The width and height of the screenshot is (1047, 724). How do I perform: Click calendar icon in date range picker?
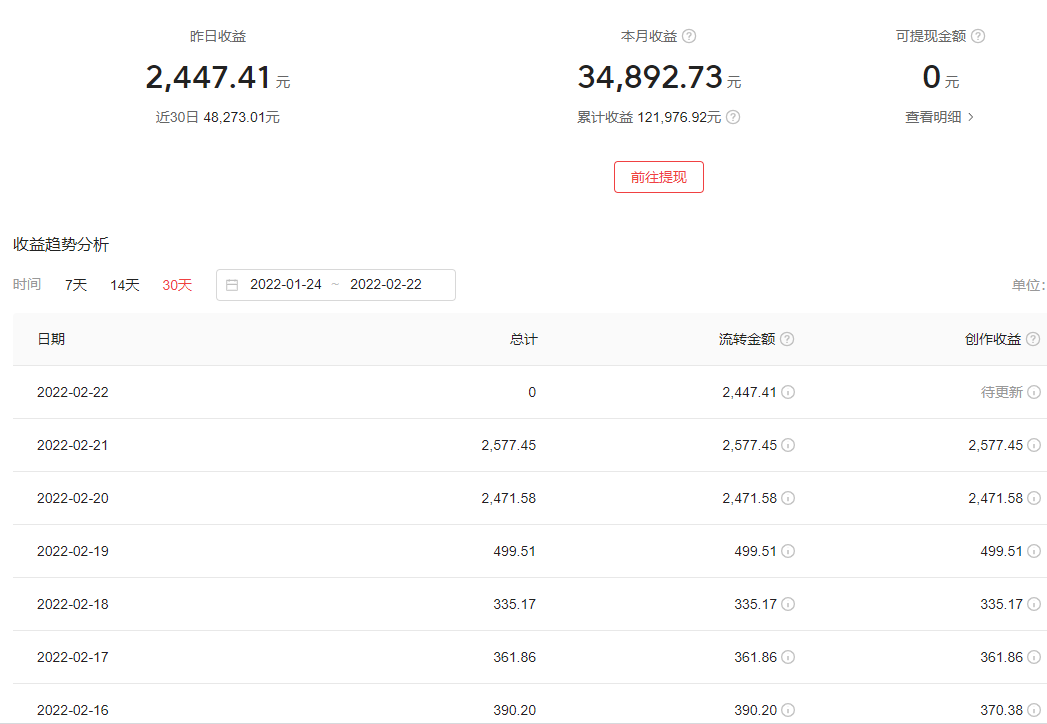click(x=232, y=285)
